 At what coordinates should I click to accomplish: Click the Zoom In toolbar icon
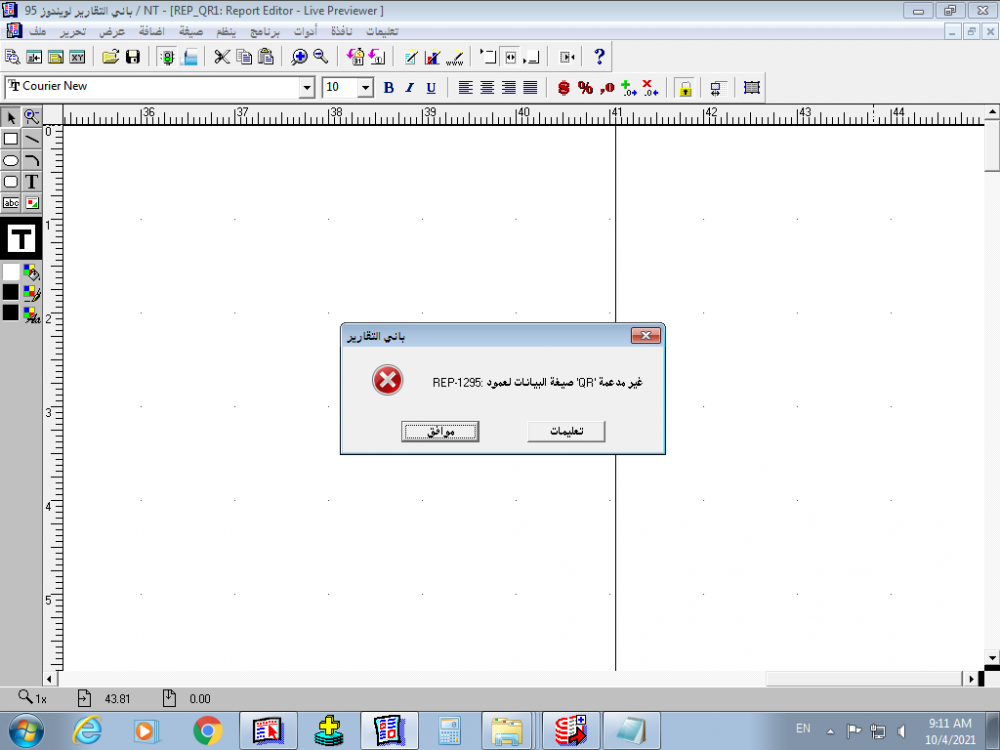[299, 56]
